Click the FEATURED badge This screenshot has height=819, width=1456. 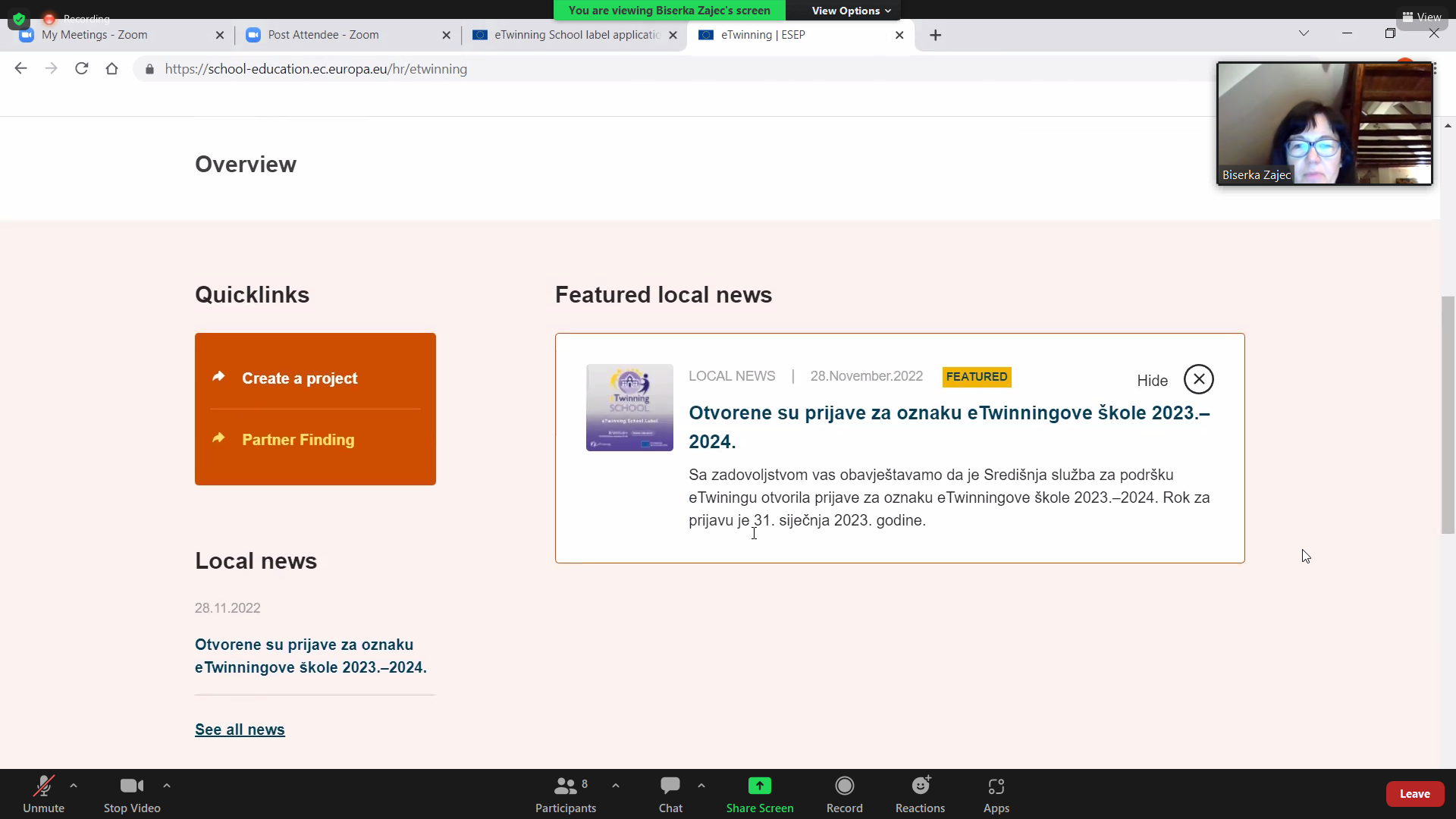977,377
